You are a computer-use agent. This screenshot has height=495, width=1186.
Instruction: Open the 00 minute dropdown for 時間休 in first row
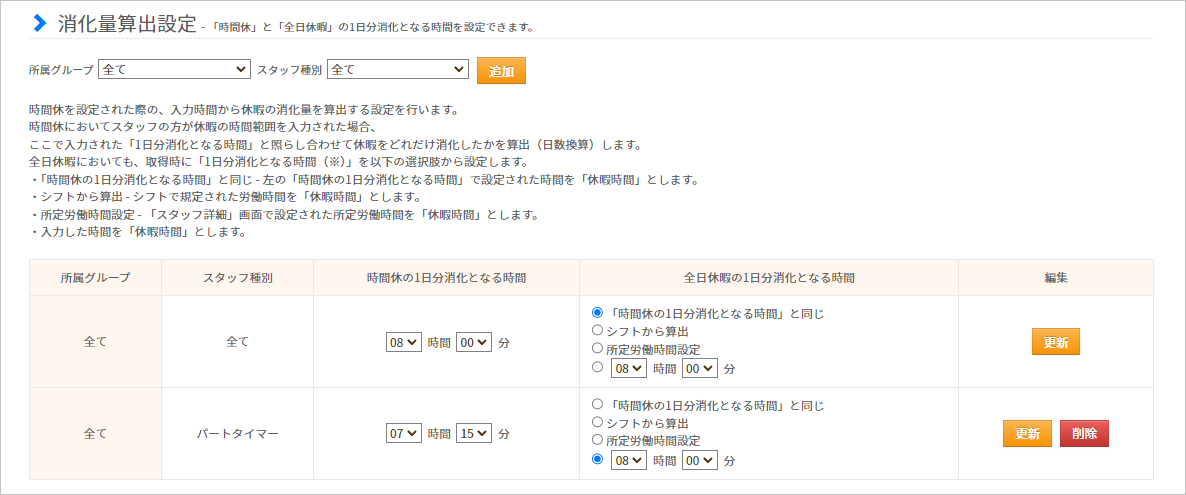point(474,342)
